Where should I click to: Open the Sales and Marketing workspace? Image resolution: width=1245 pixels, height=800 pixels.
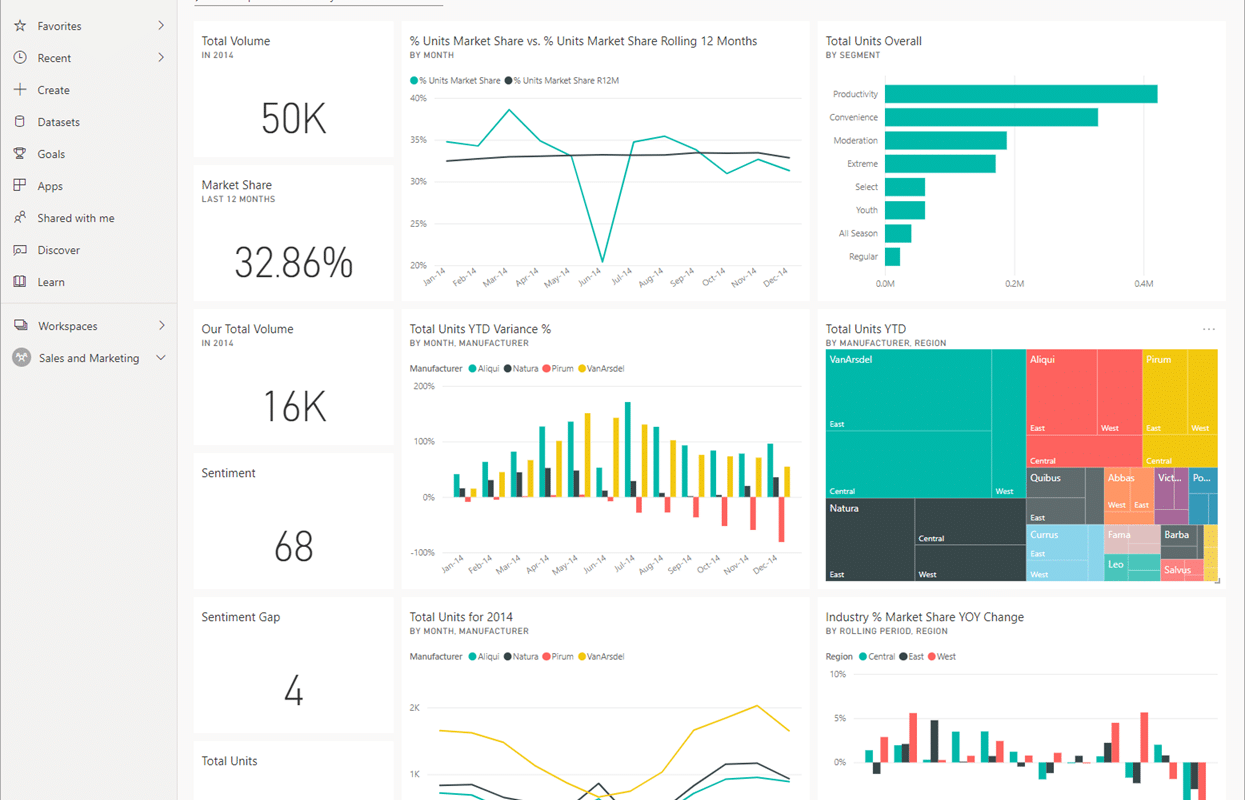point(88,358)
